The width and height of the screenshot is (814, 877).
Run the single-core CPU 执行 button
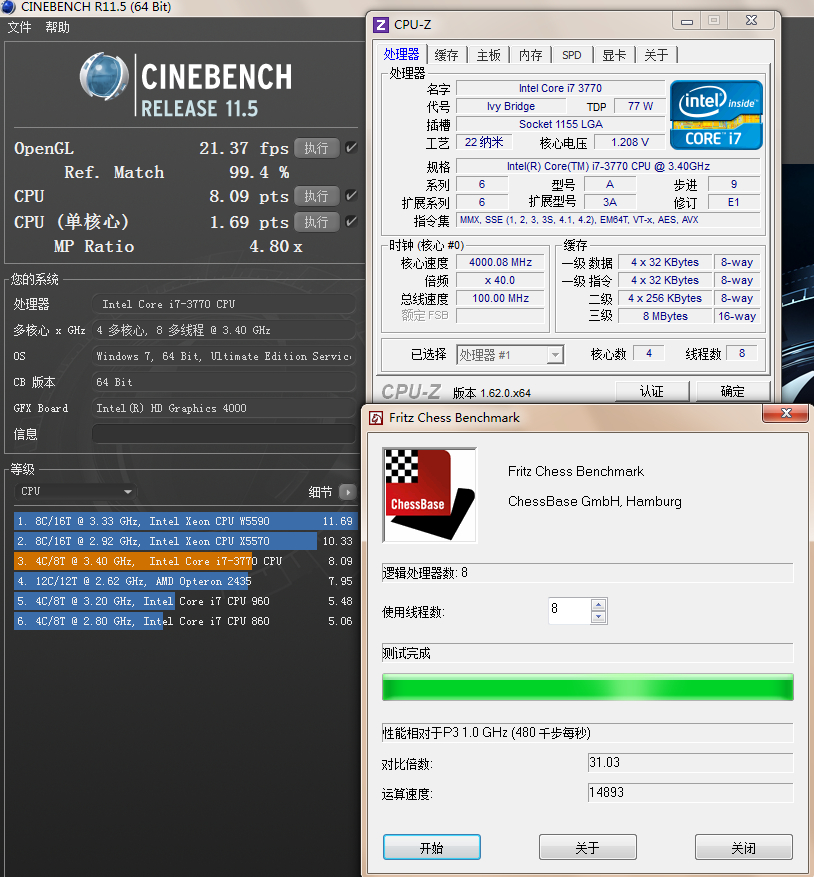coord(317,222)
